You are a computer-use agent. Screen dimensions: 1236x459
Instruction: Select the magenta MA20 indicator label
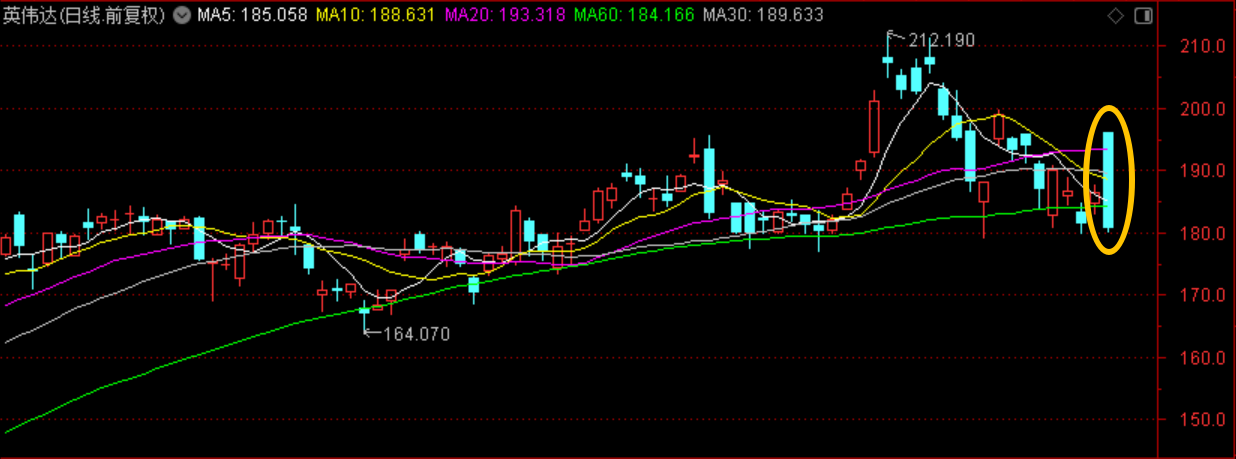504,16
